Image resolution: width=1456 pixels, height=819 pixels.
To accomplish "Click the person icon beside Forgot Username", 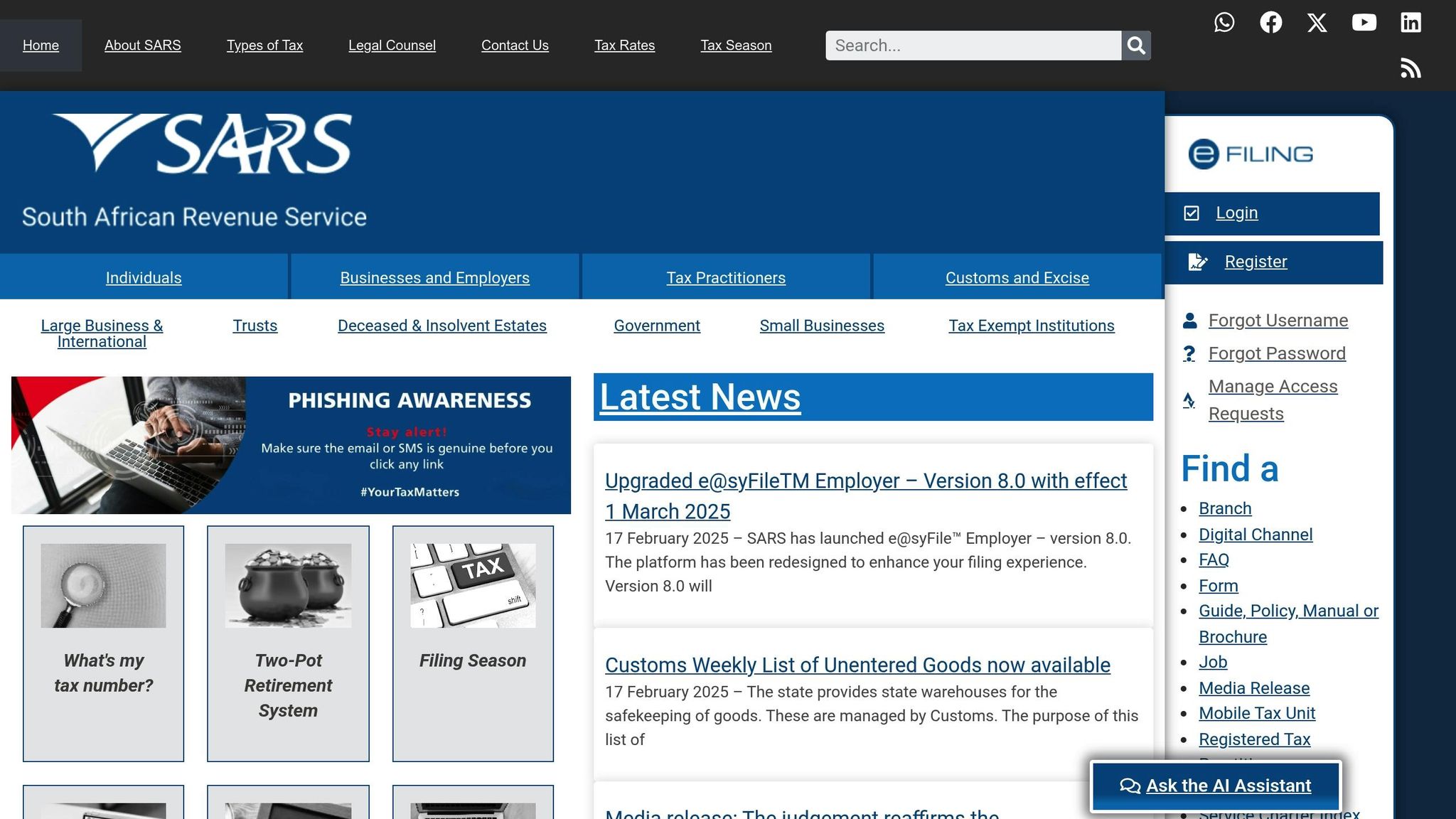I will coord(1189,321).
